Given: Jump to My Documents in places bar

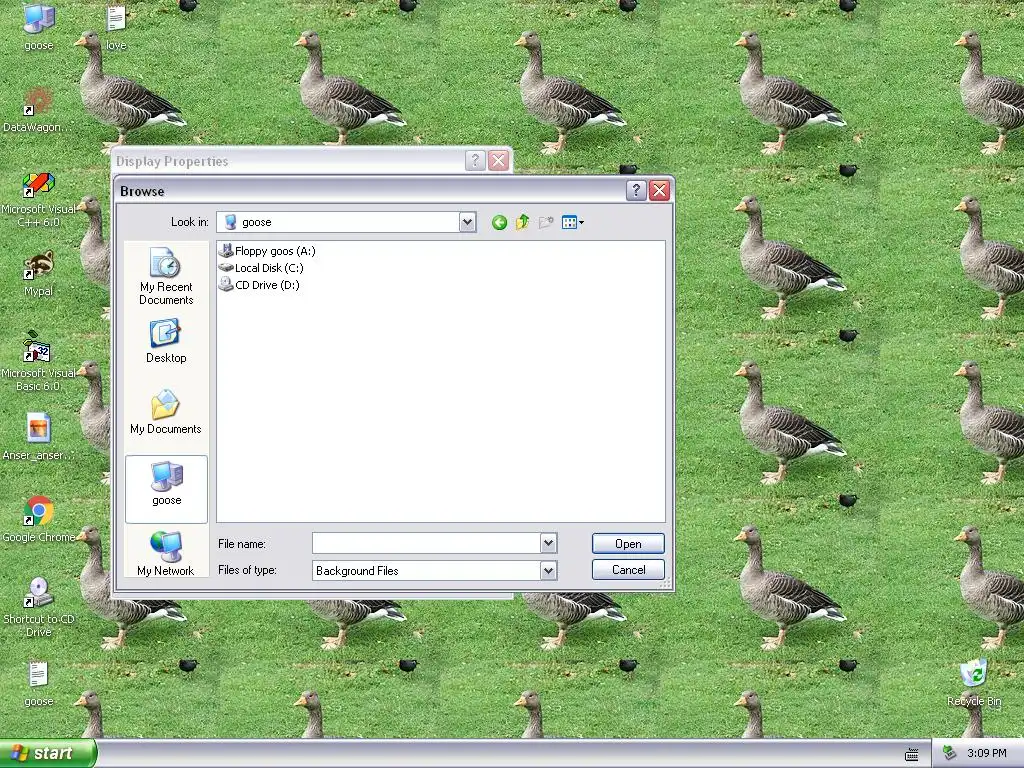Looking at the screenshot, I should (x=166, y=412).
